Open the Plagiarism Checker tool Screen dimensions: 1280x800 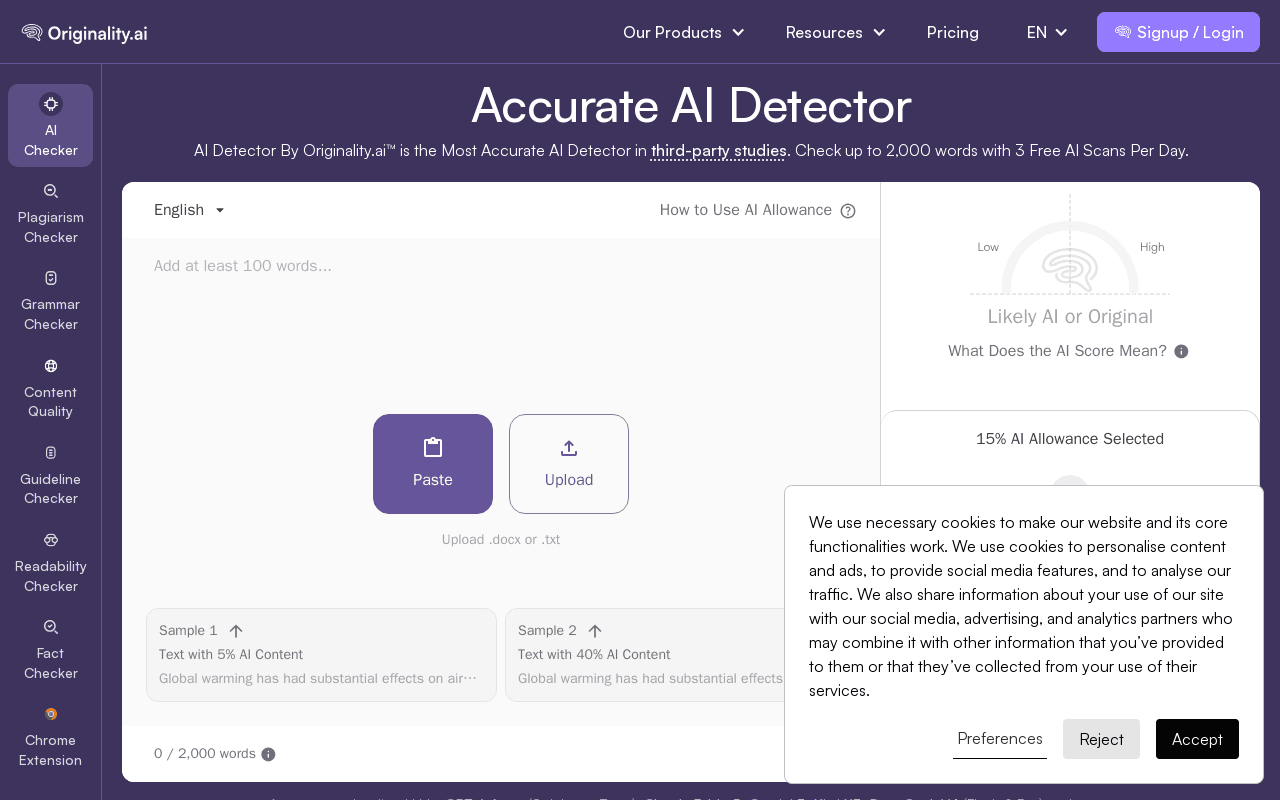[51, 214]
